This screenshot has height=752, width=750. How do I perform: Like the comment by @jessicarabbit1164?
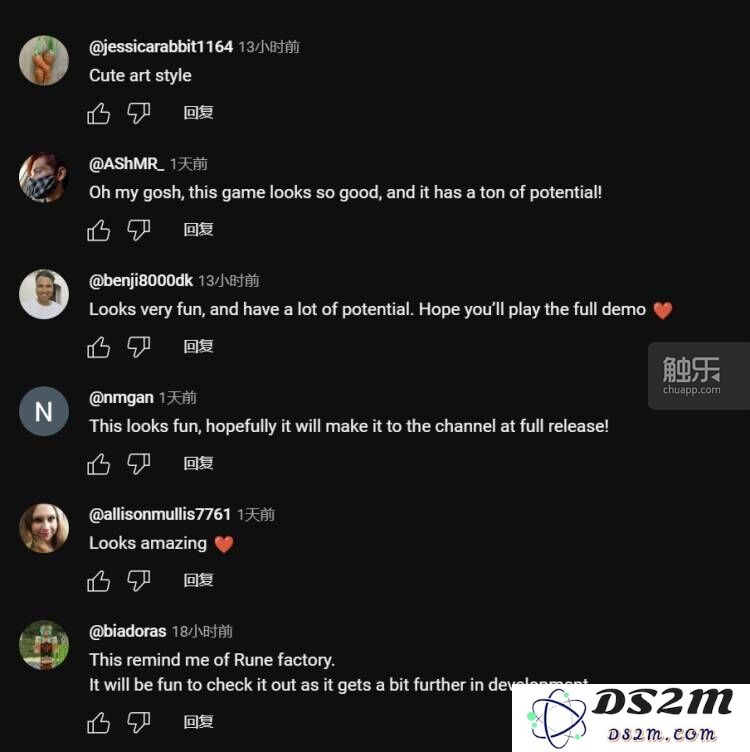99,114
